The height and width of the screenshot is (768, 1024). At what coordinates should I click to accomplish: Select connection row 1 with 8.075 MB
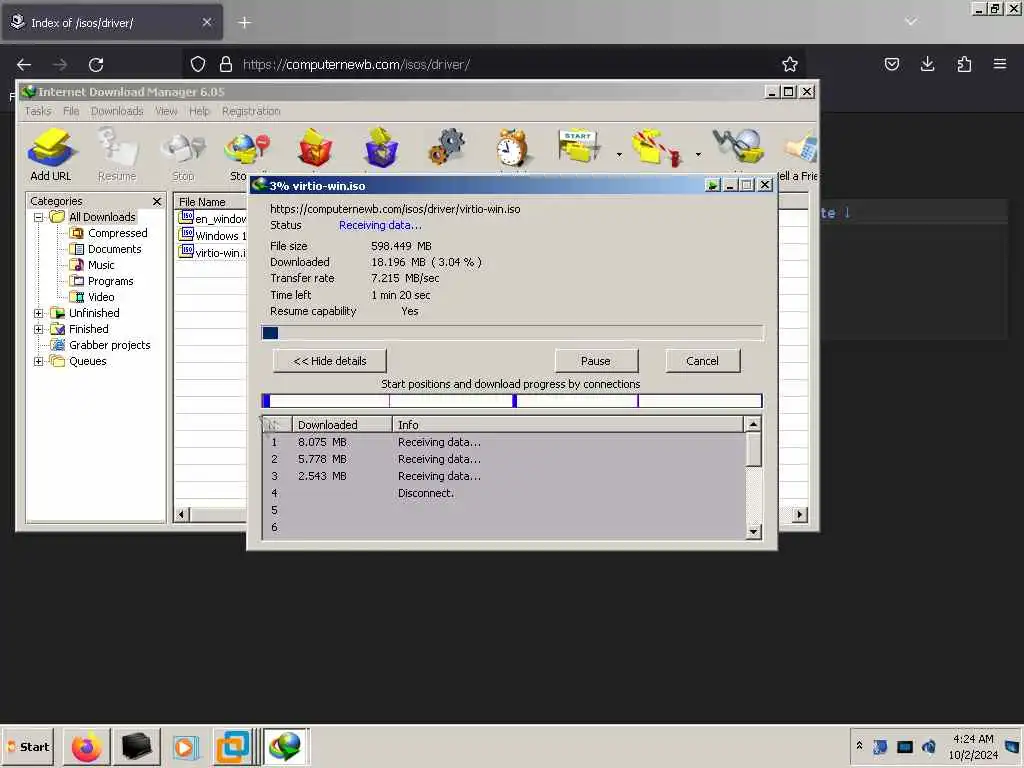pos(504,442)
